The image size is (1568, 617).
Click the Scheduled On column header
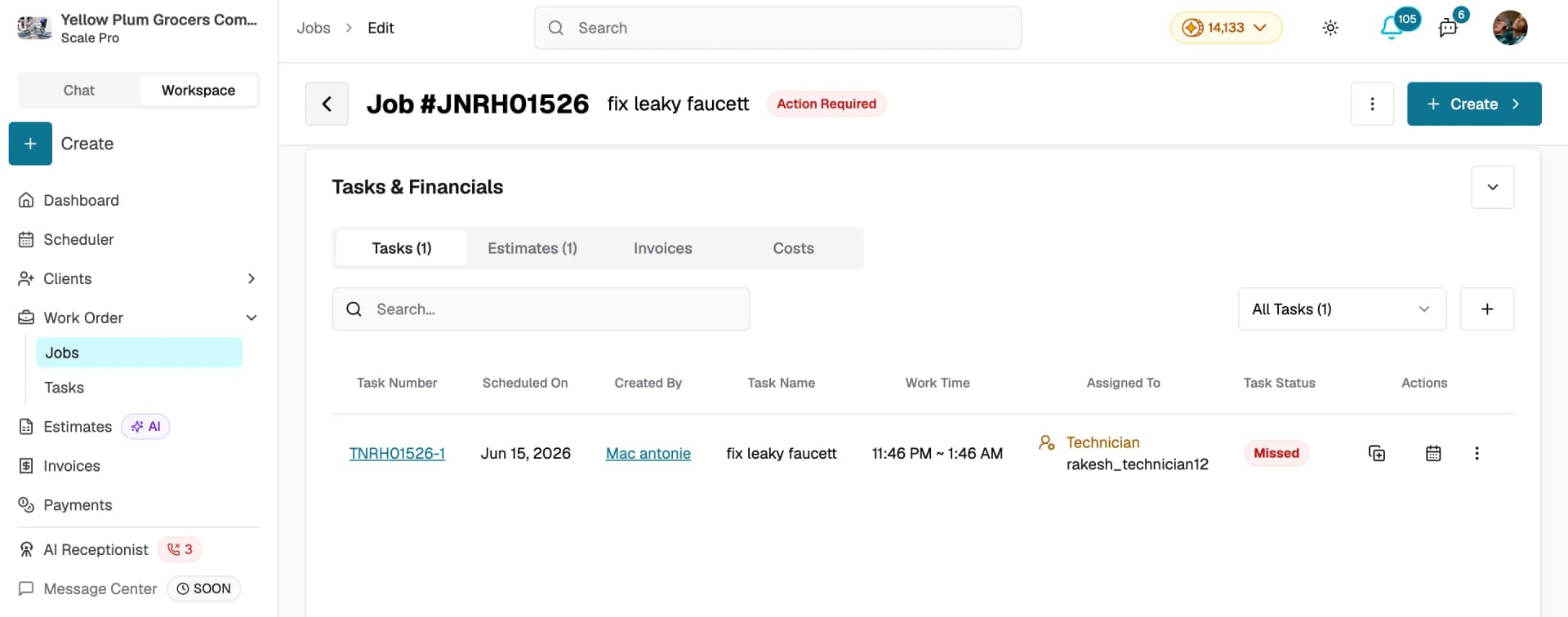[525, 383]
